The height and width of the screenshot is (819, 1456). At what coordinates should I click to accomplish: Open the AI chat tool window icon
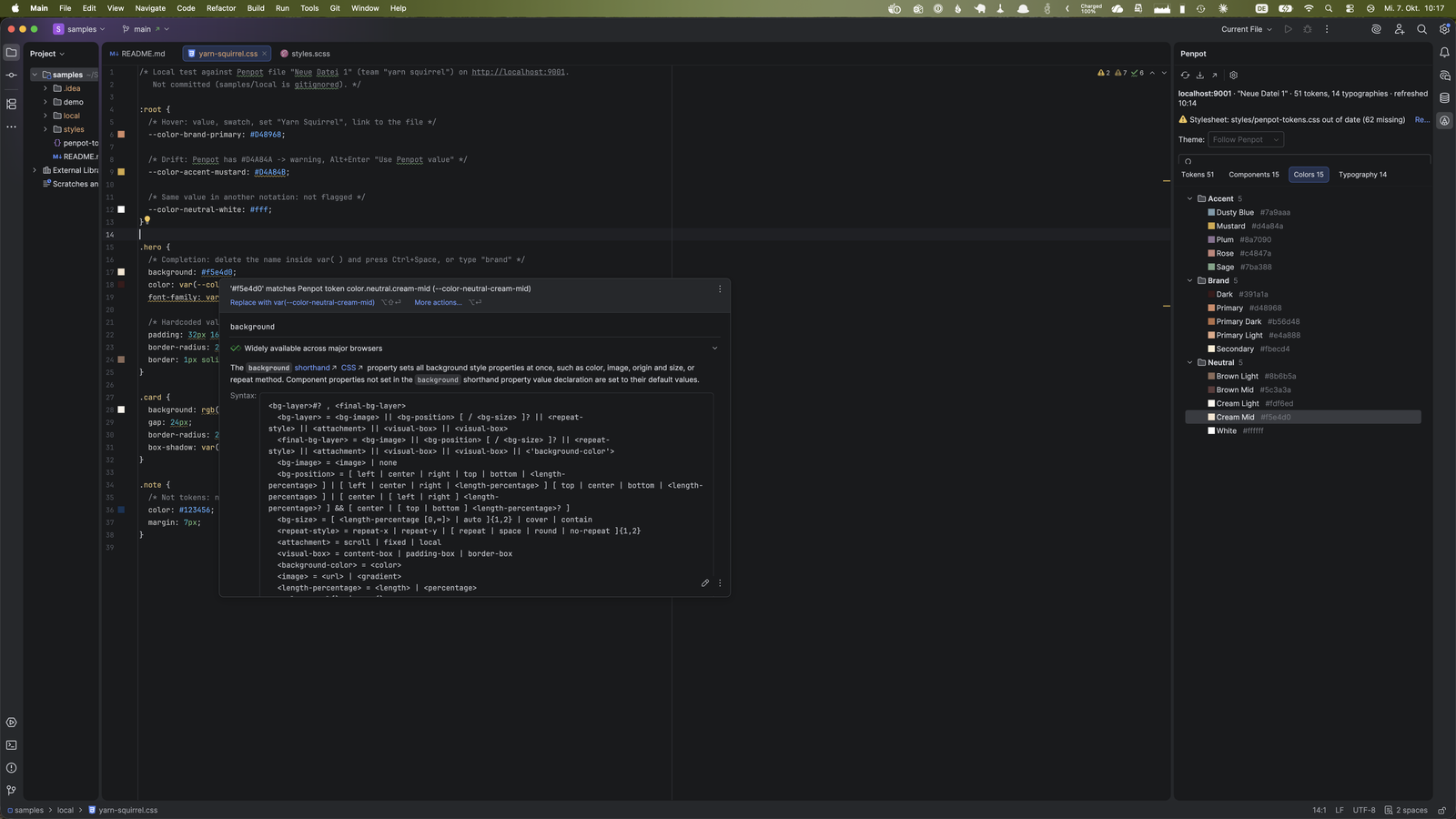tap(1444, 76)
